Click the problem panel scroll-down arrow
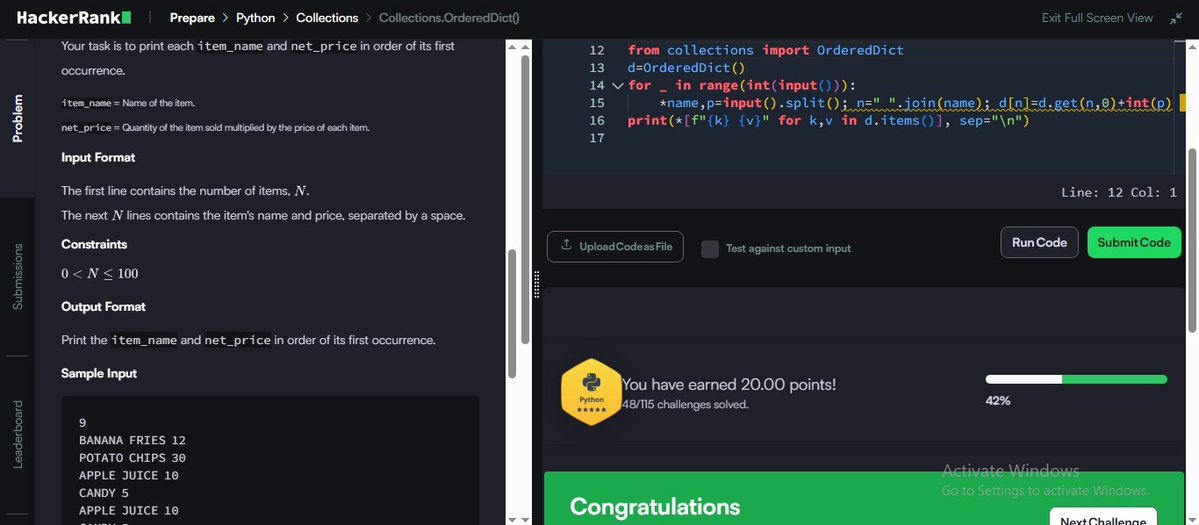The width and height of the screenshot is (1199, 525). tap(512, 519)
